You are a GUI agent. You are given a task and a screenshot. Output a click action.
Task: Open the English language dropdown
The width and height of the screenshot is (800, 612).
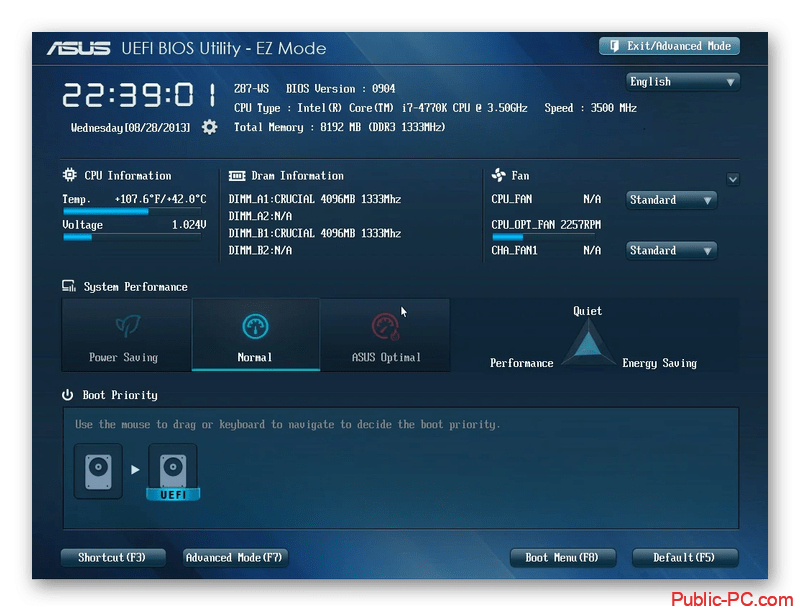[x=683, y=82]
